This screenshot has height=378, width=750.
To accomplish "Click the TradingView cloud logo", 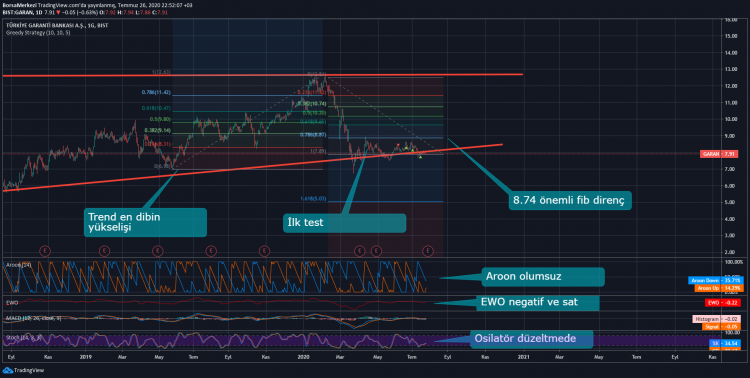I will (8, 370).
